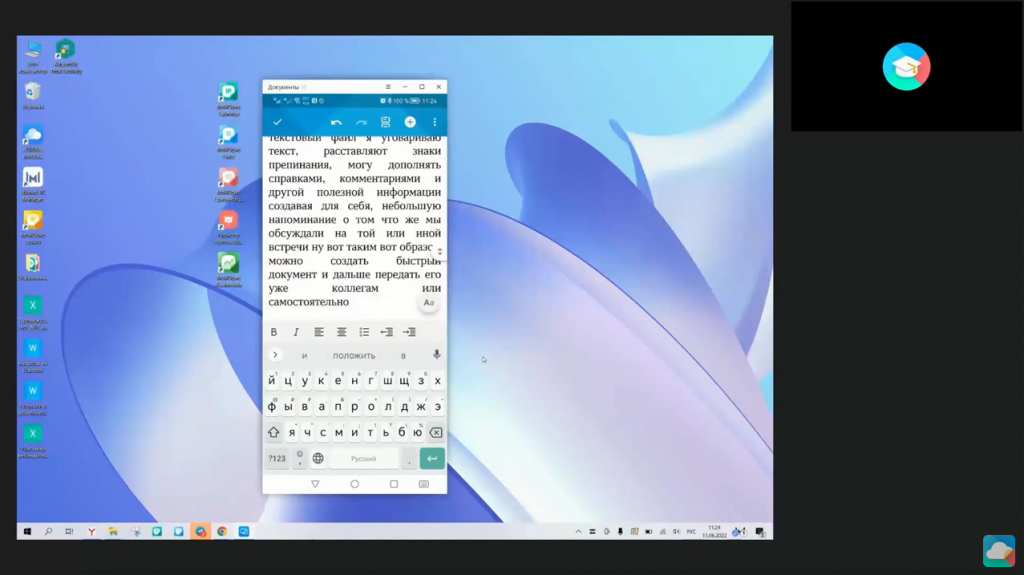This screenshot has height=575, width=1024.
Task: Tap the emoji comma key
Action: pos(300,458)
